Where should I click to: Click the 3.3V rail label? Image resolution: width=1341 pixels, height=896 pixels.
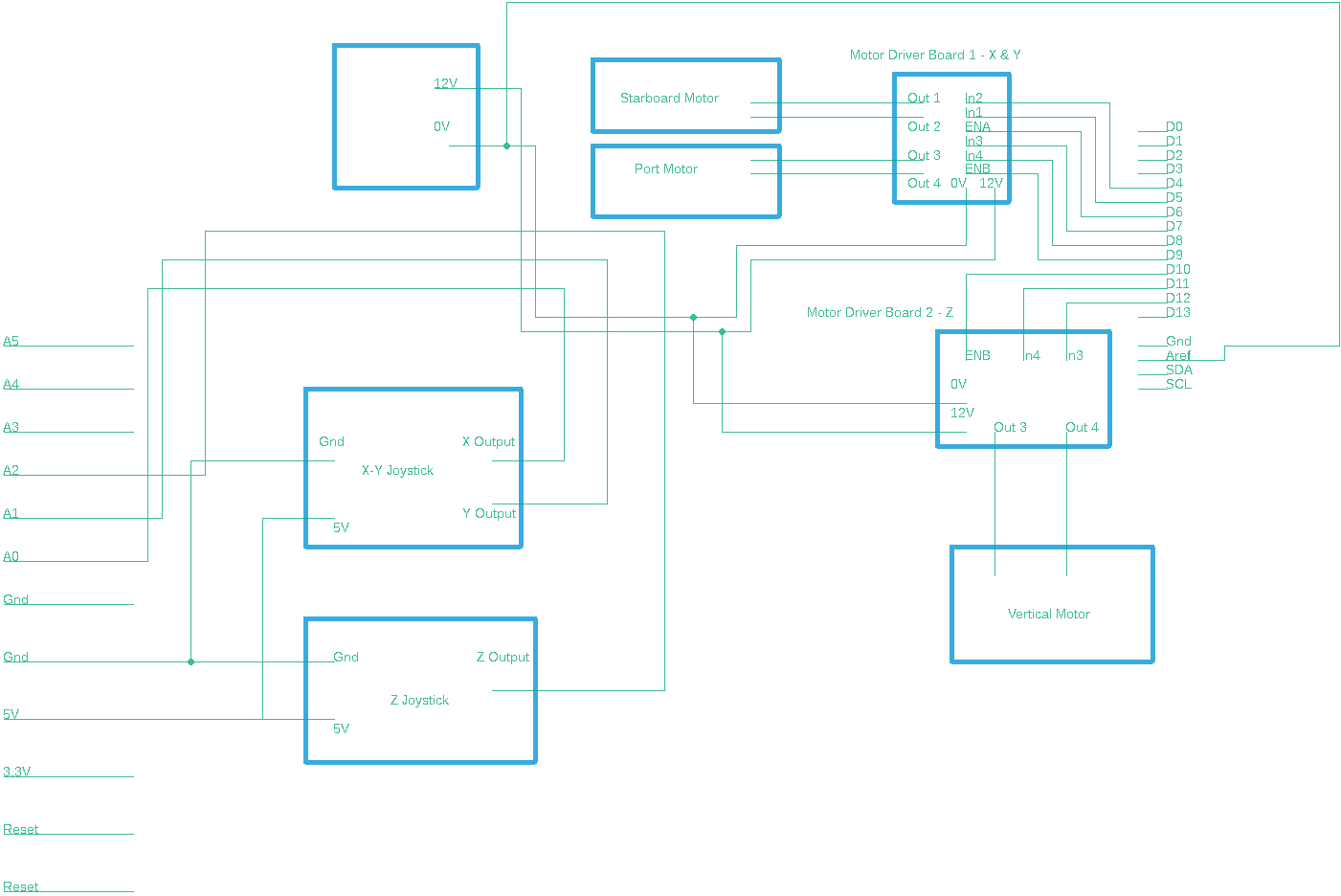point(16,771)
